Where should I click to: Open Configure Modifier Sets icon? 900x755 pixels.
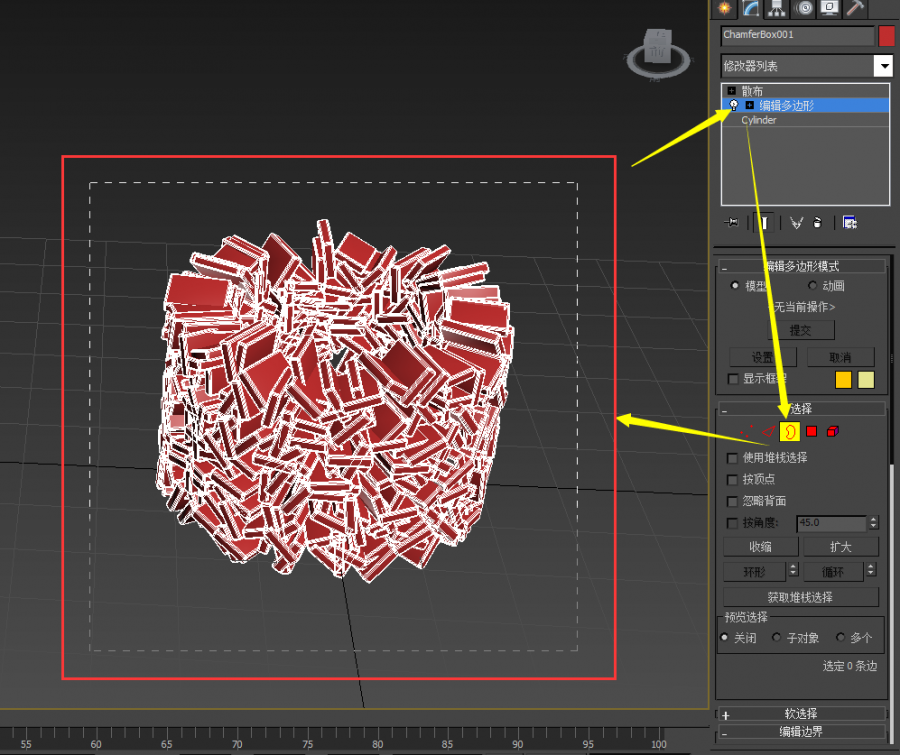(849, 223)
